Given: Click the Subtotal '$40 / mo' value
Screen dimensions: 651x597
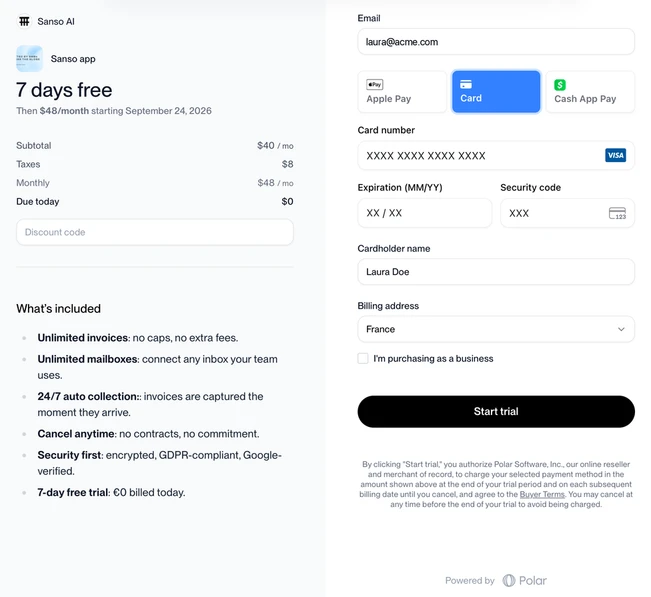Looking at the screenshot, I should pyautogui.click(x=275, y=145).
